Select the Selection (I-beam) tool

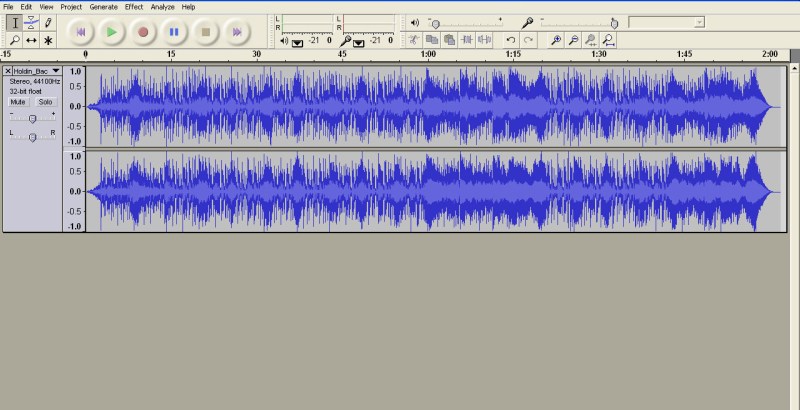click(15, 23)
